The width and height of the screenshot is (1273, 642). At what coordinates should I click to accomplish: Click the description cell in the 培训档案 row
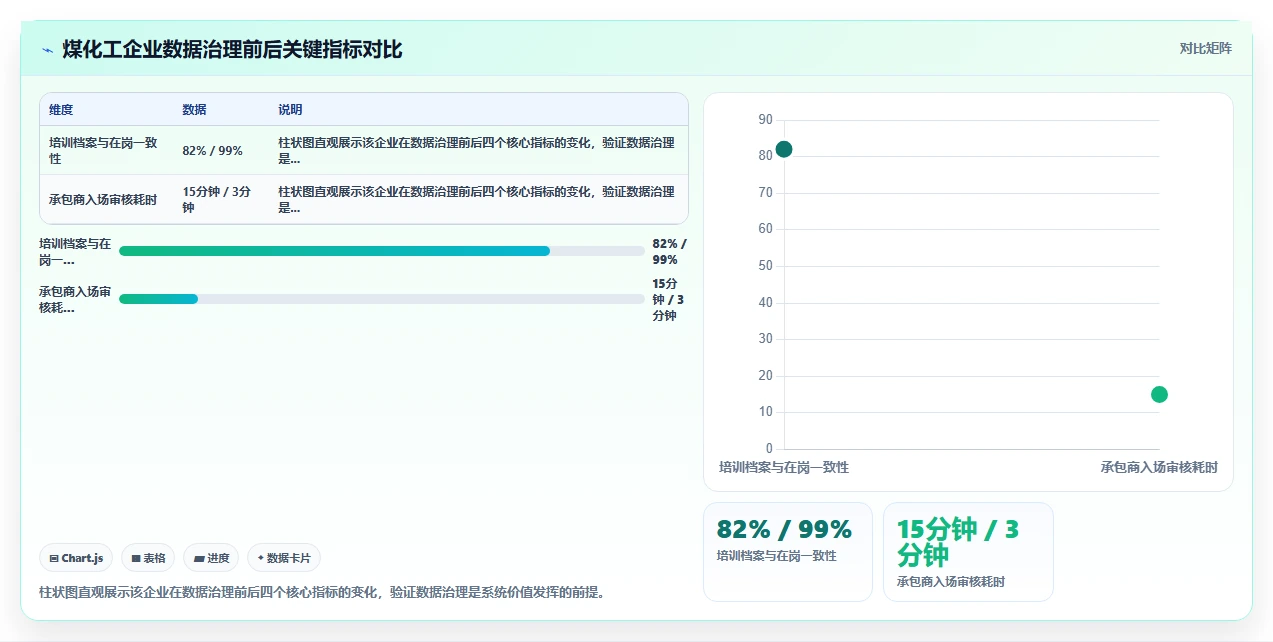pyautogui.click(x=478, y=151)
